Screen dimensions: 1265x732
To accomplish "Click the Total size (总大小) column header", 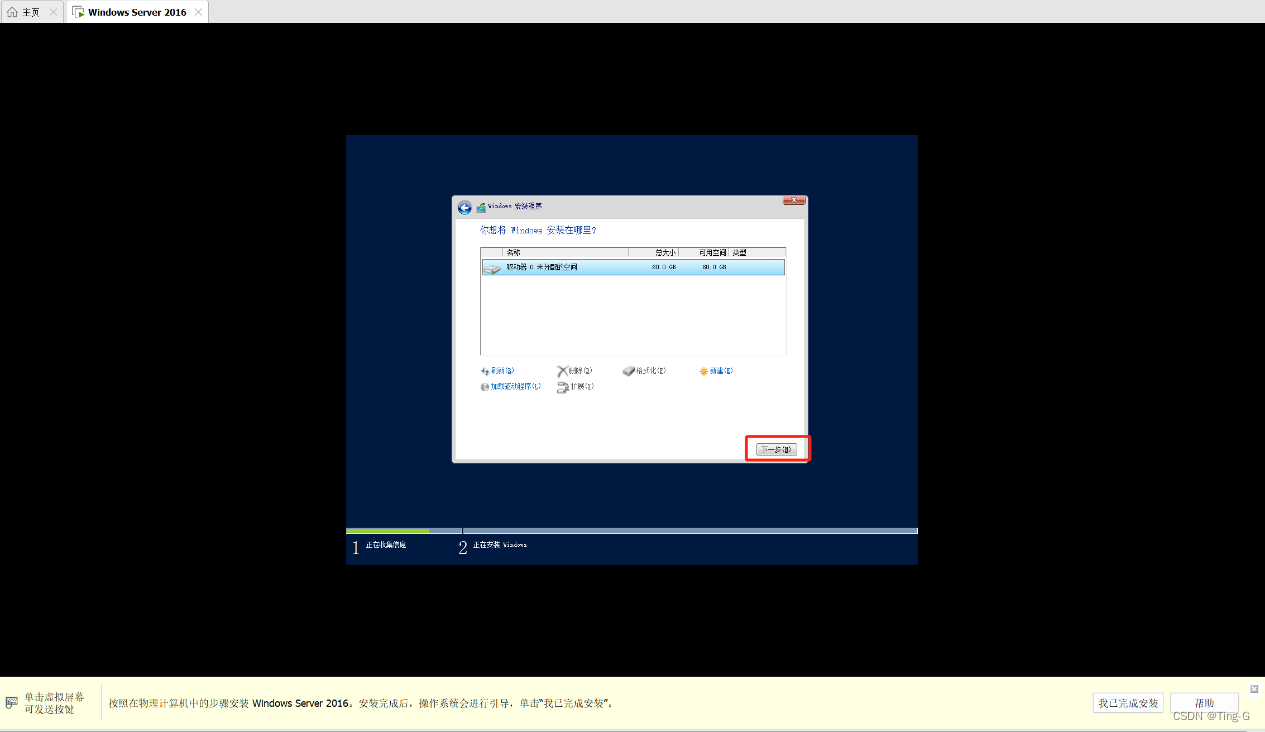I will (x=654, y=253).
